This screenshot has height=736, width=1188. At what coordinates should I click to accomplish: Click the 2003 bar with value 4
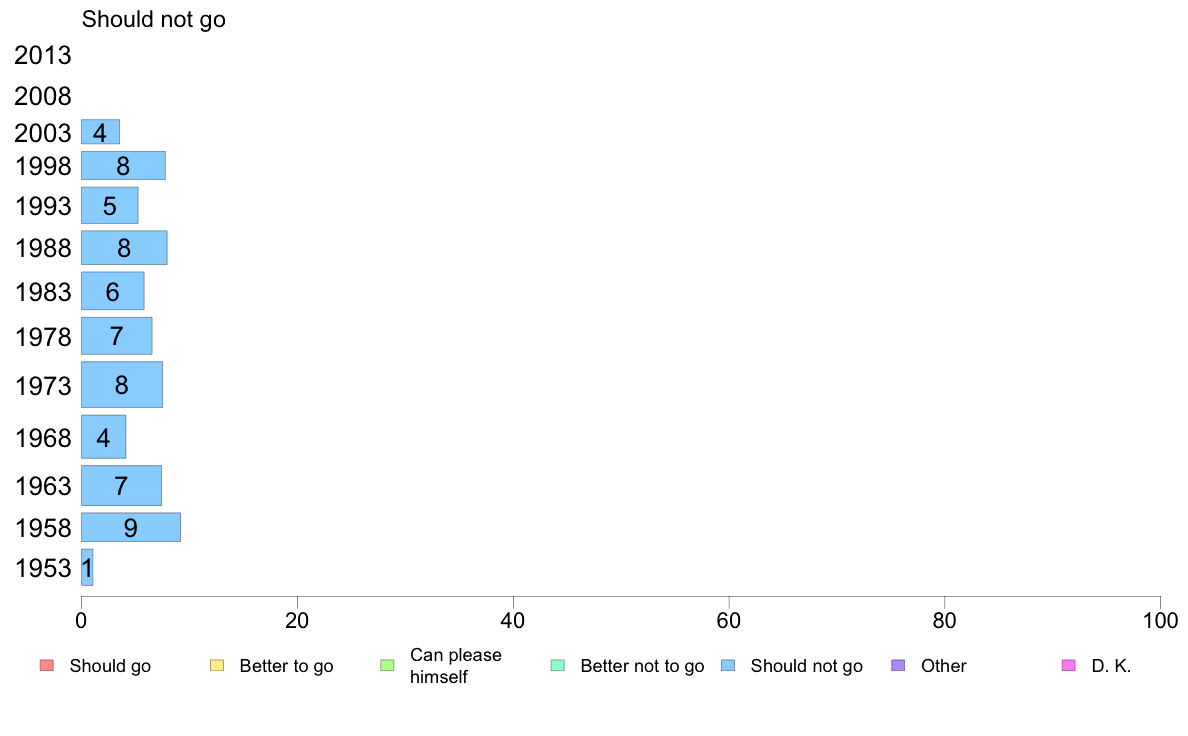(101, 132)
